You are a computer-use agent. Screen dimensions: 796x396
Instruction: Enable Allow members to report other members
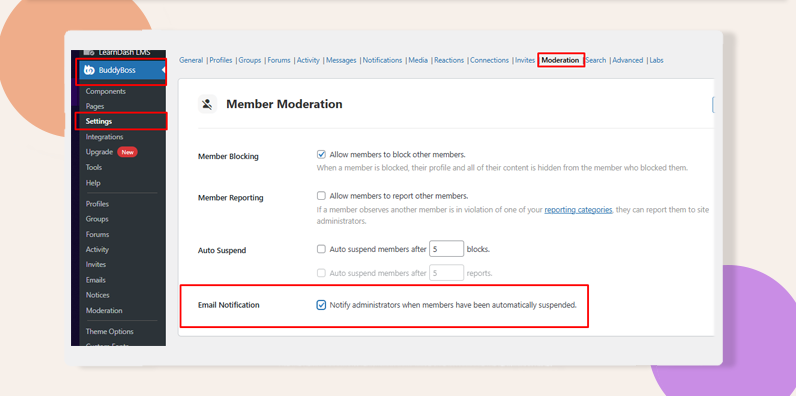pyautogui.click(x=321, y=195)
